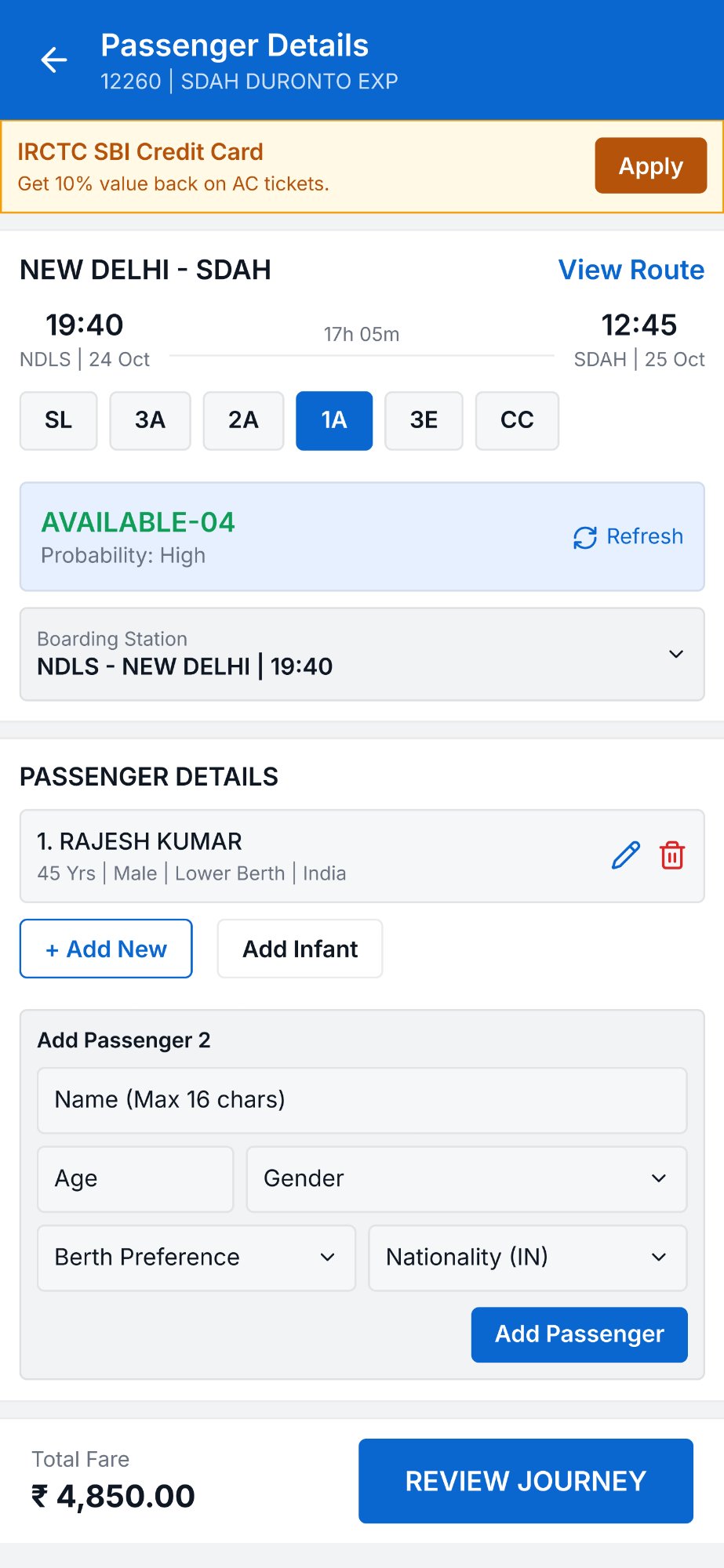Edit passenger Rajesh Kumar with pencil icon
This screenshot has width=724, height=1568.
tap(625, 855)
